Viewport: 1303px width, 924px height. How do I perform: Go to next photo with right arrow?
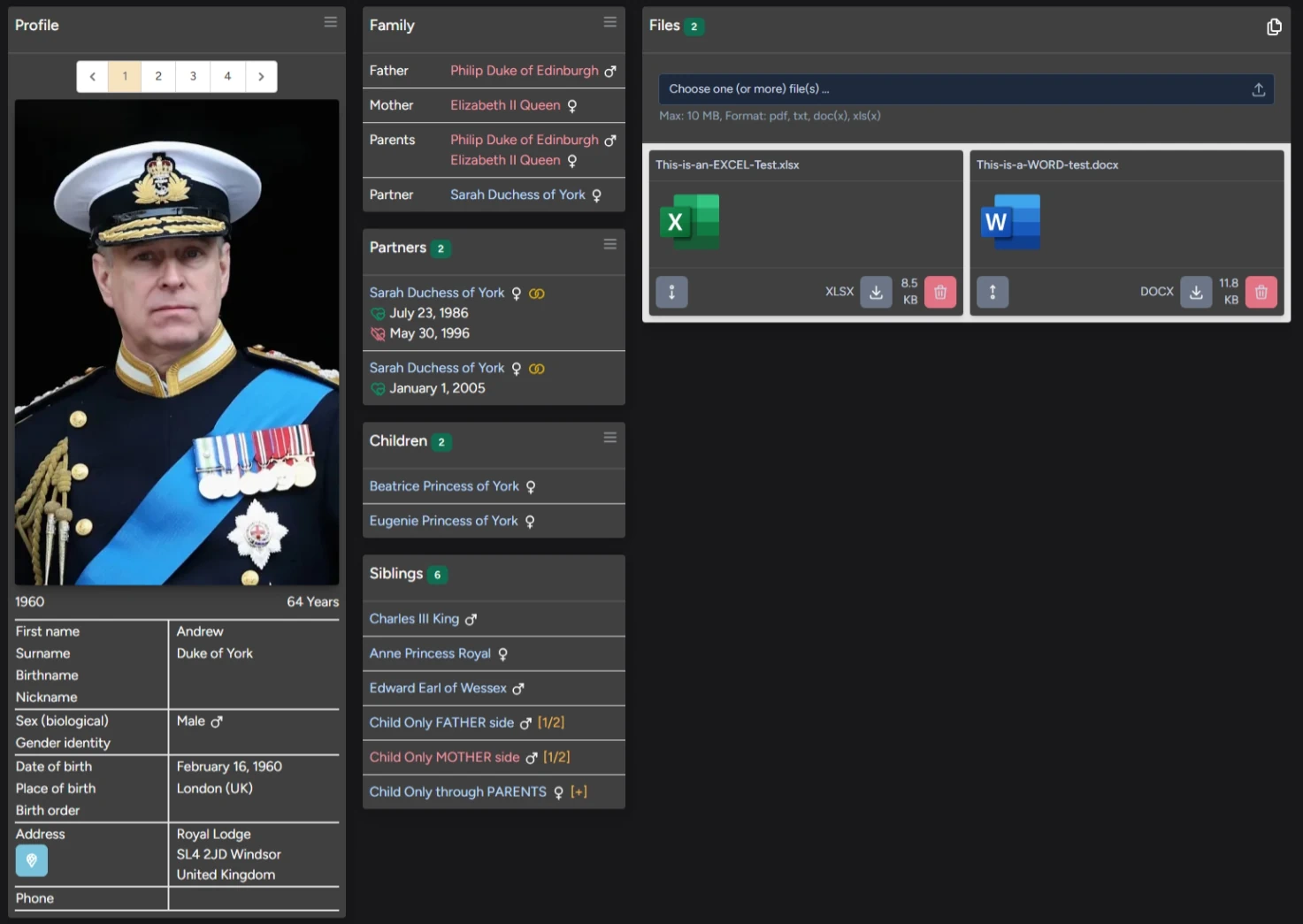261,77
